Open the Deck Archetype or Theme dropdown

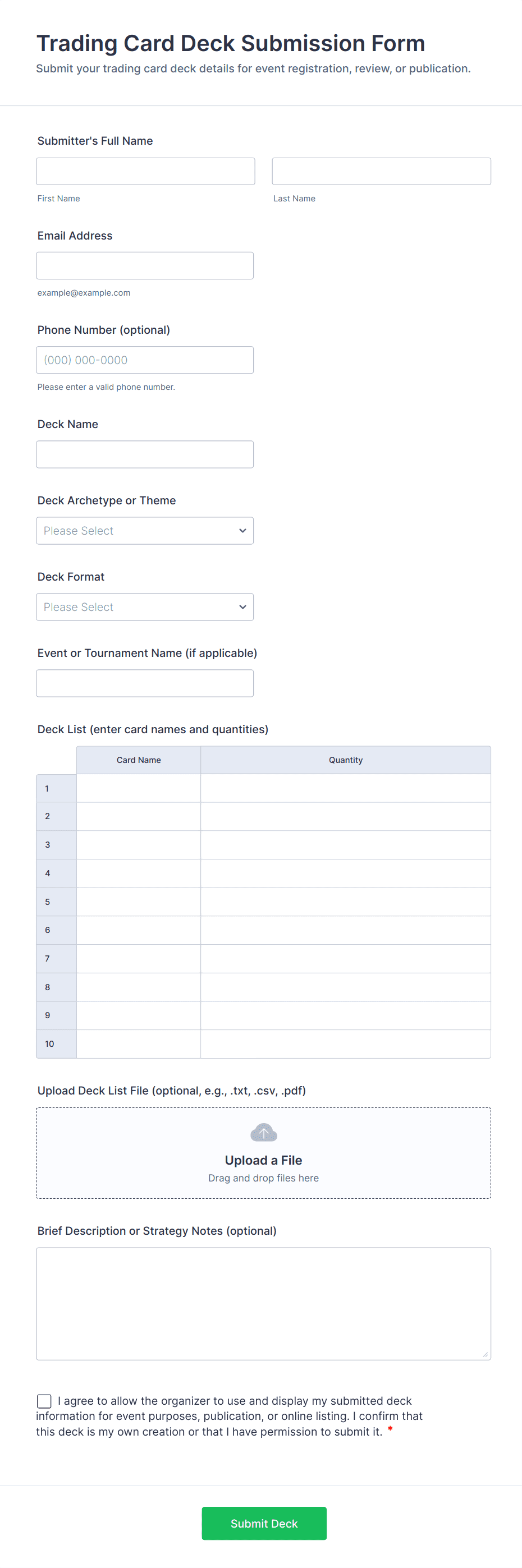click(x=144, y=531)
